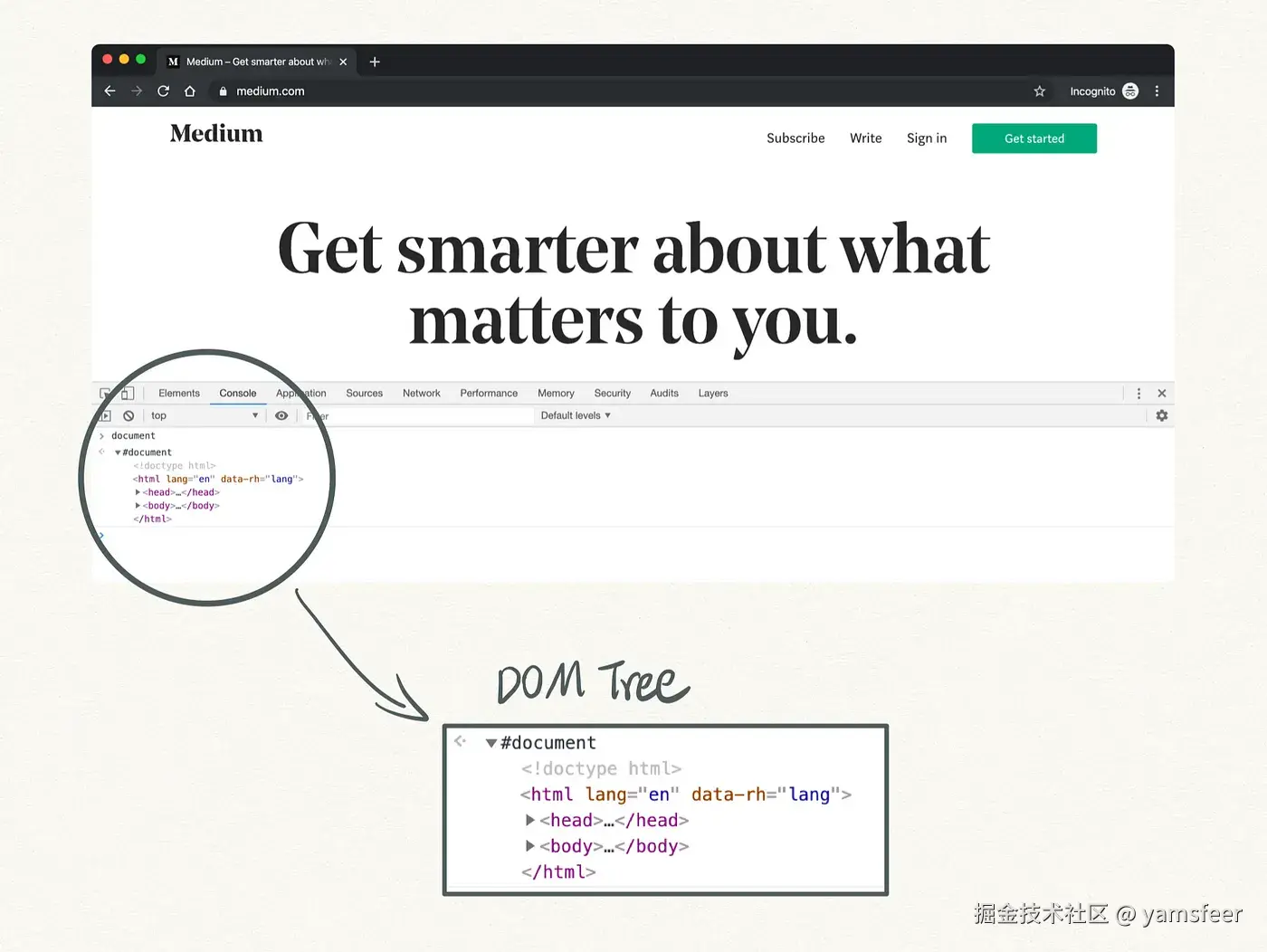Open the Chrome three-dot menu
The width and height of the screenshot is (1267, 952).
point(1157,90)
